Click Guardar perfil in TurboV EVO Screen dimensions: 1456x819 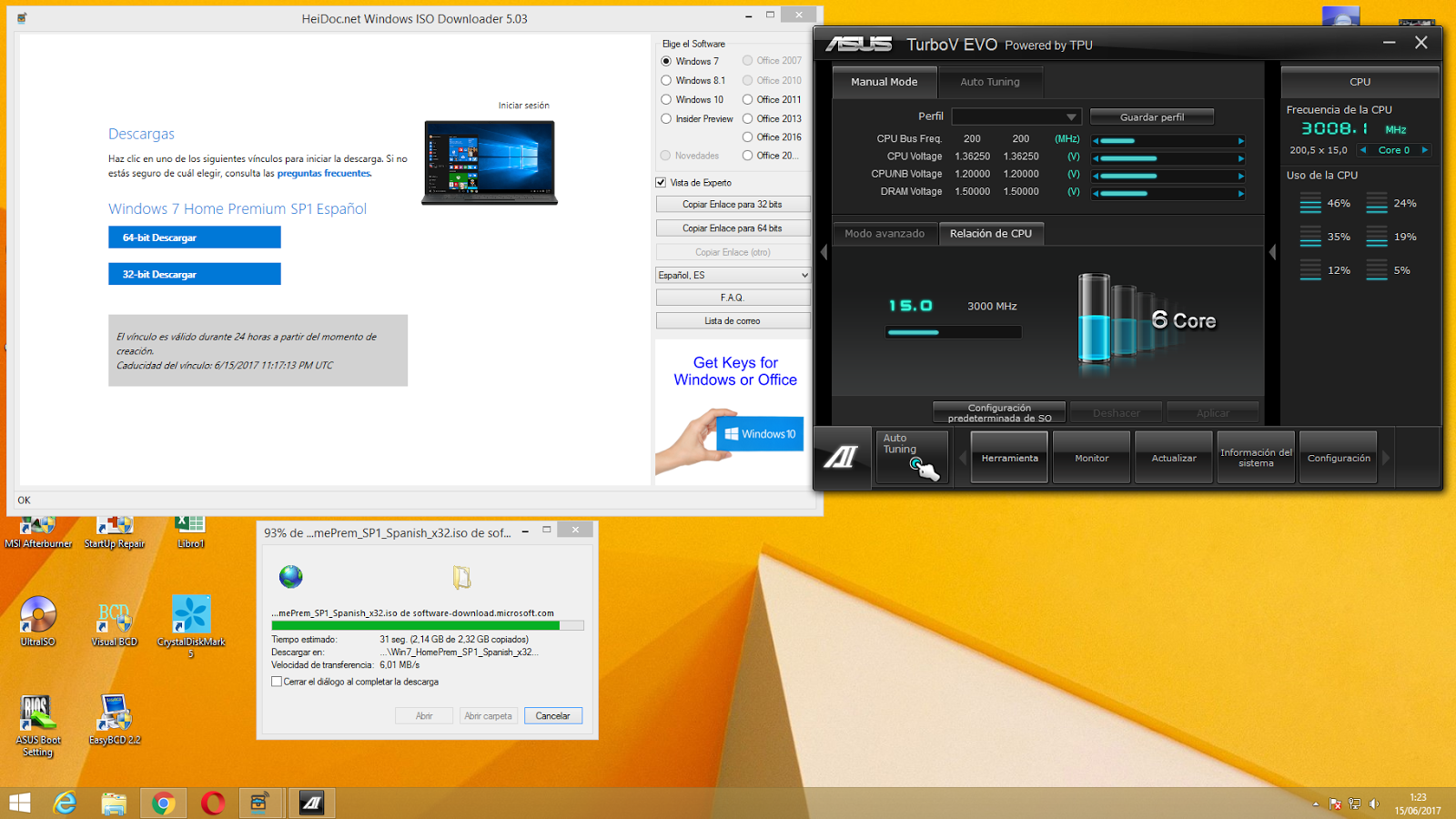[1152, 116]
